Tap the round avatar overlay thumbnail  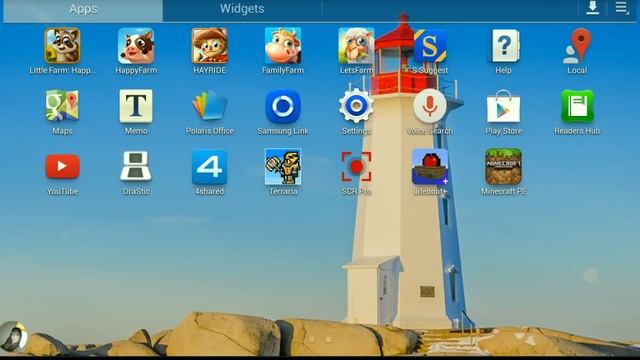(13, 336)
